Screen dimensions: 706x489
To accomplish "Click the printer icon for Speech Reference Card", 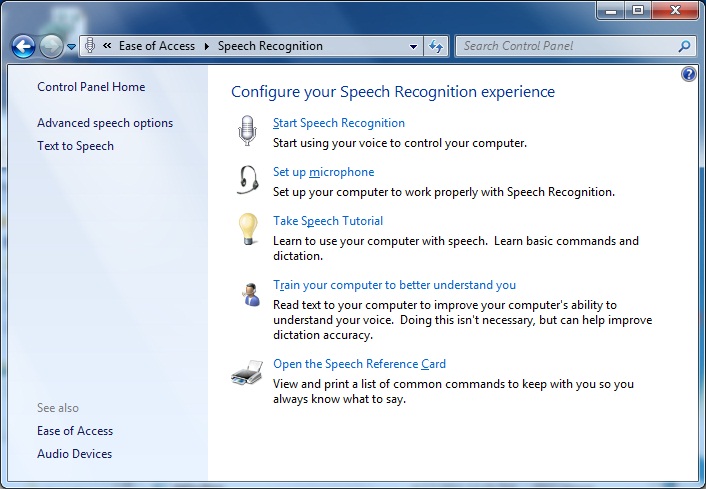I will [247, 373].
